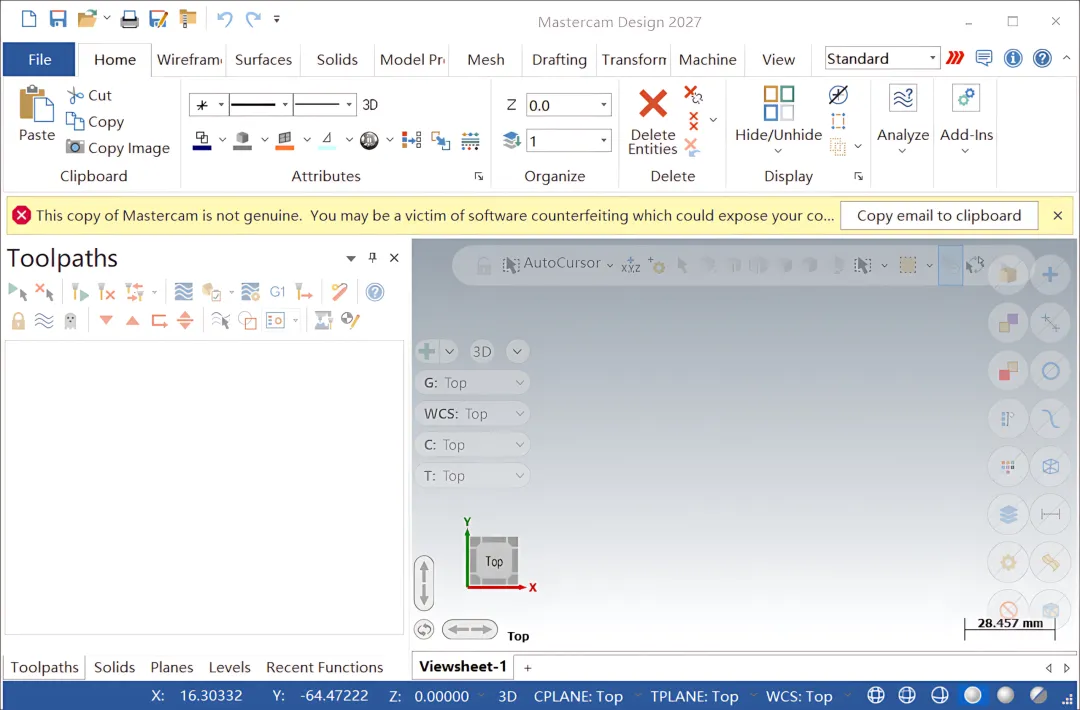Click the circle icon in graphics shortcuts
This screenshot has height=710, width=1080.
click(x=1050, y=371)
